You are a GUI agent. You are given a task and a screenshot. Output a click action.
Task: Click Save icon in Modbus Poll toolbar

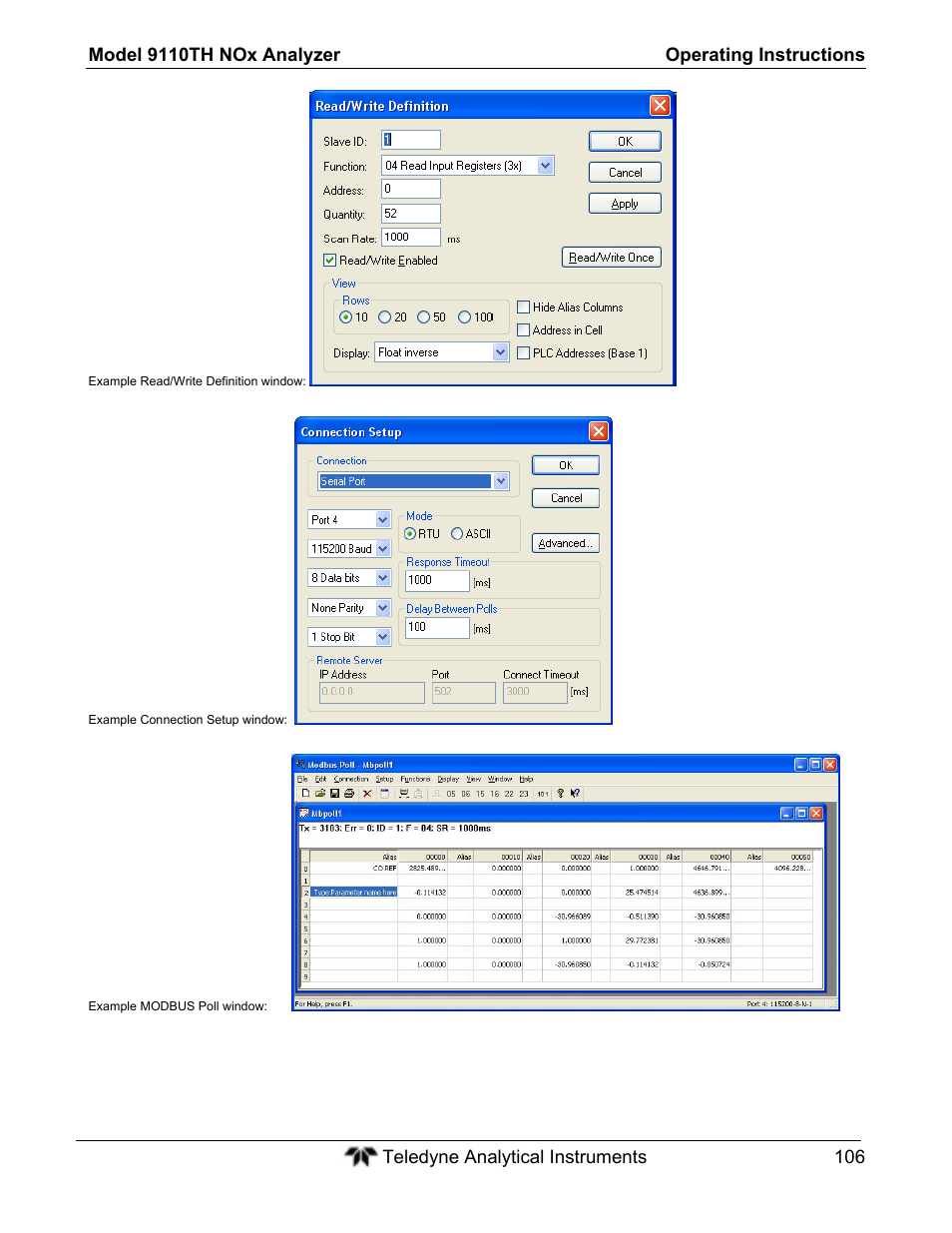click(x=334, y=794)
